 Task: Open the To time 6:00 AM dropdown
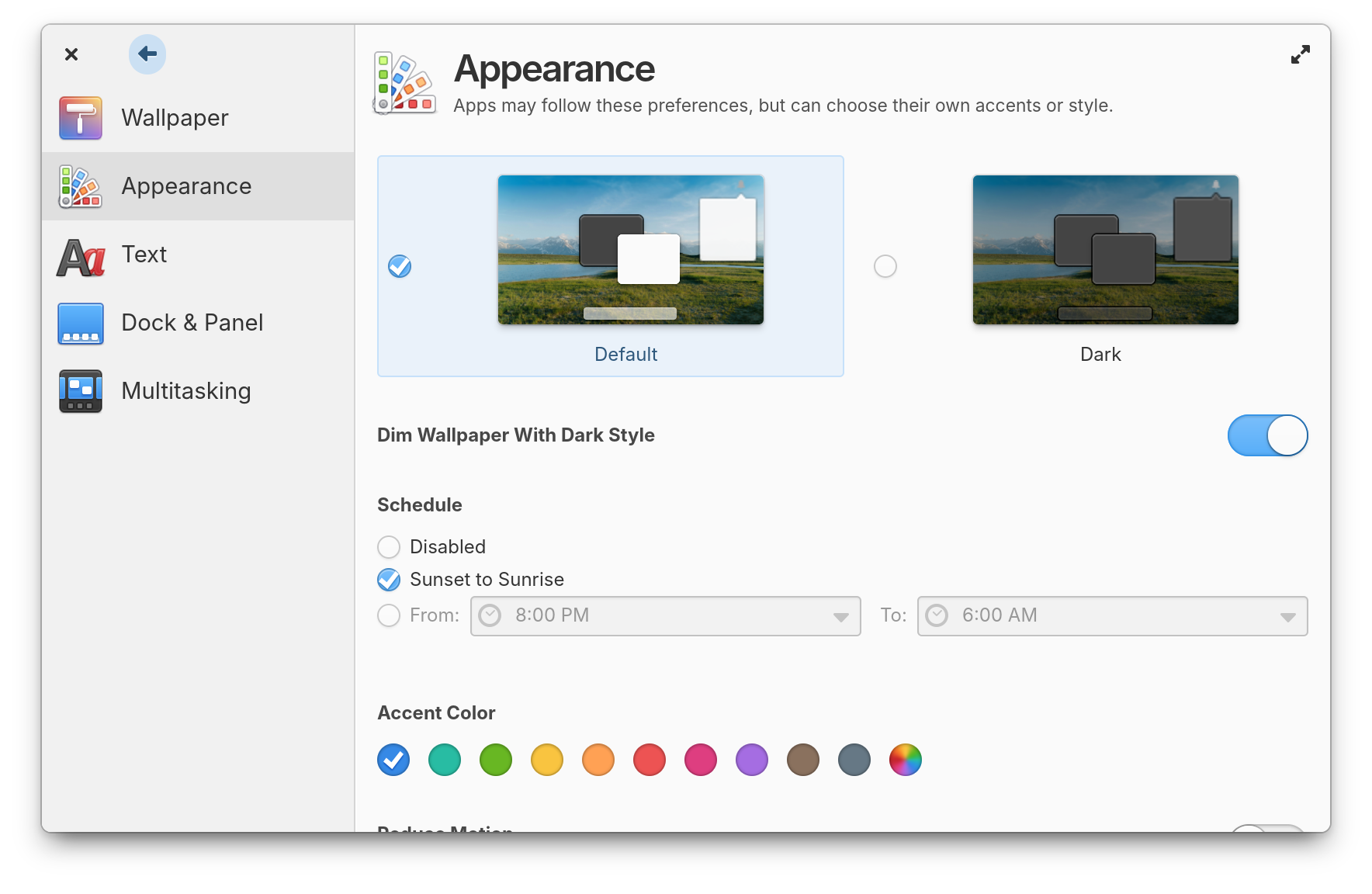coord(1112,616)
